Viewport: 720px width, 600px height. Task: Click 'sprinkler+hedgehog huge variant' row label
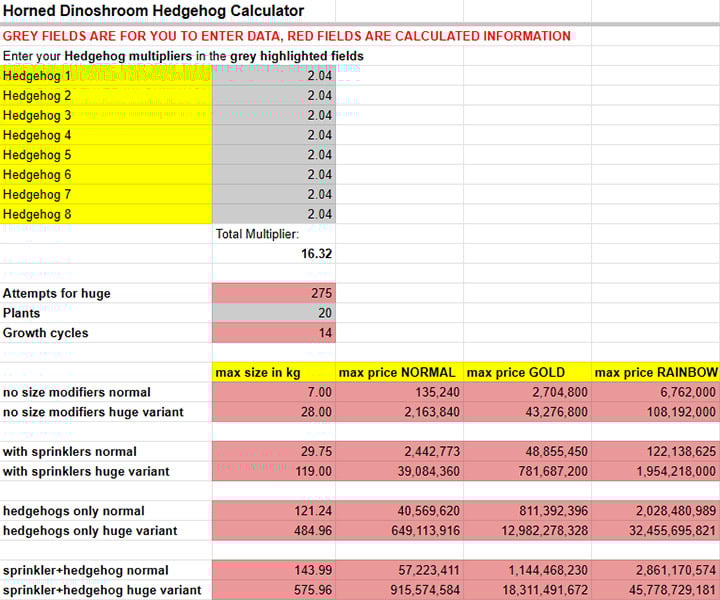[102, 590]
